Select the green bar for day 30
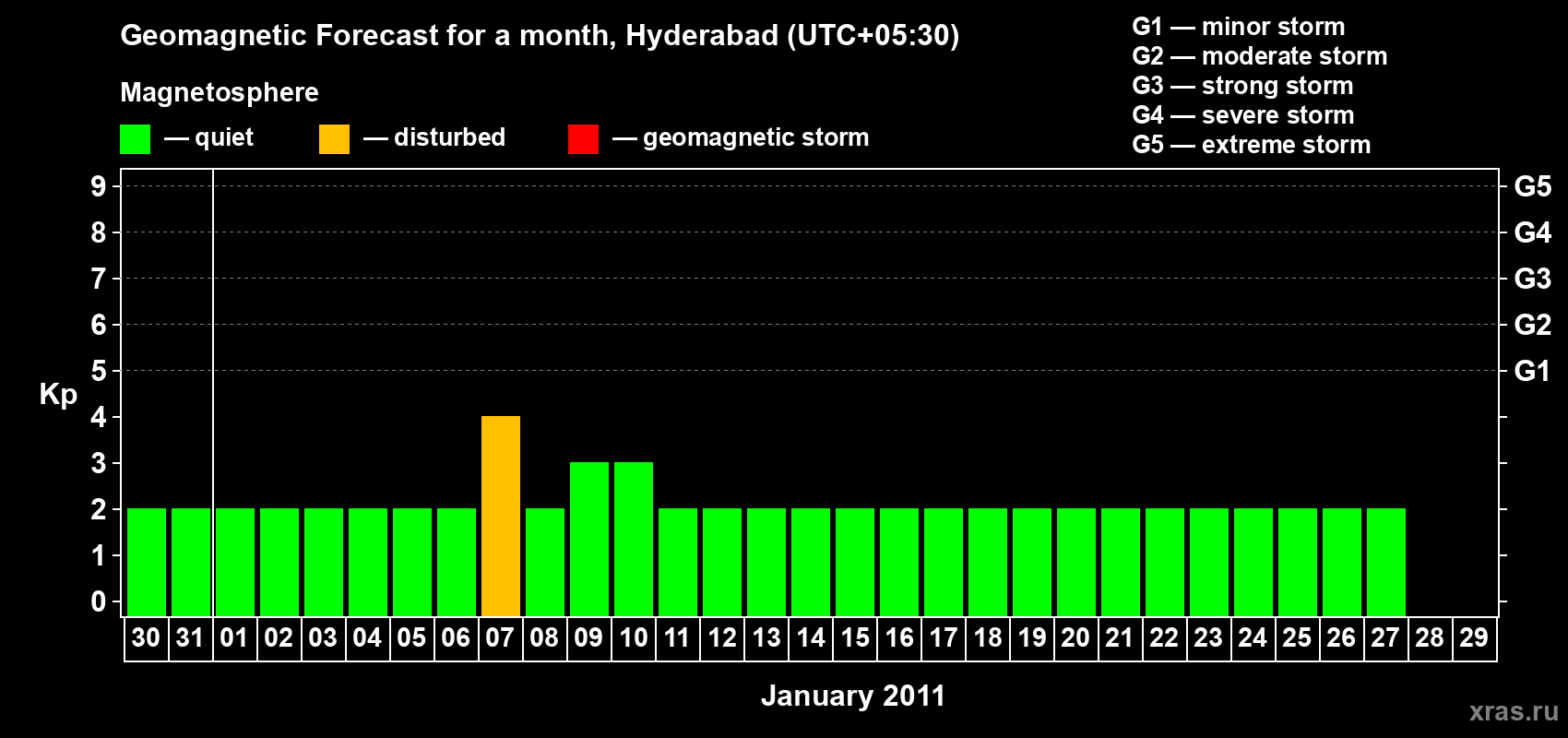Image resolution: width=1568 pixels, height=738 pixels. [147, 562]
